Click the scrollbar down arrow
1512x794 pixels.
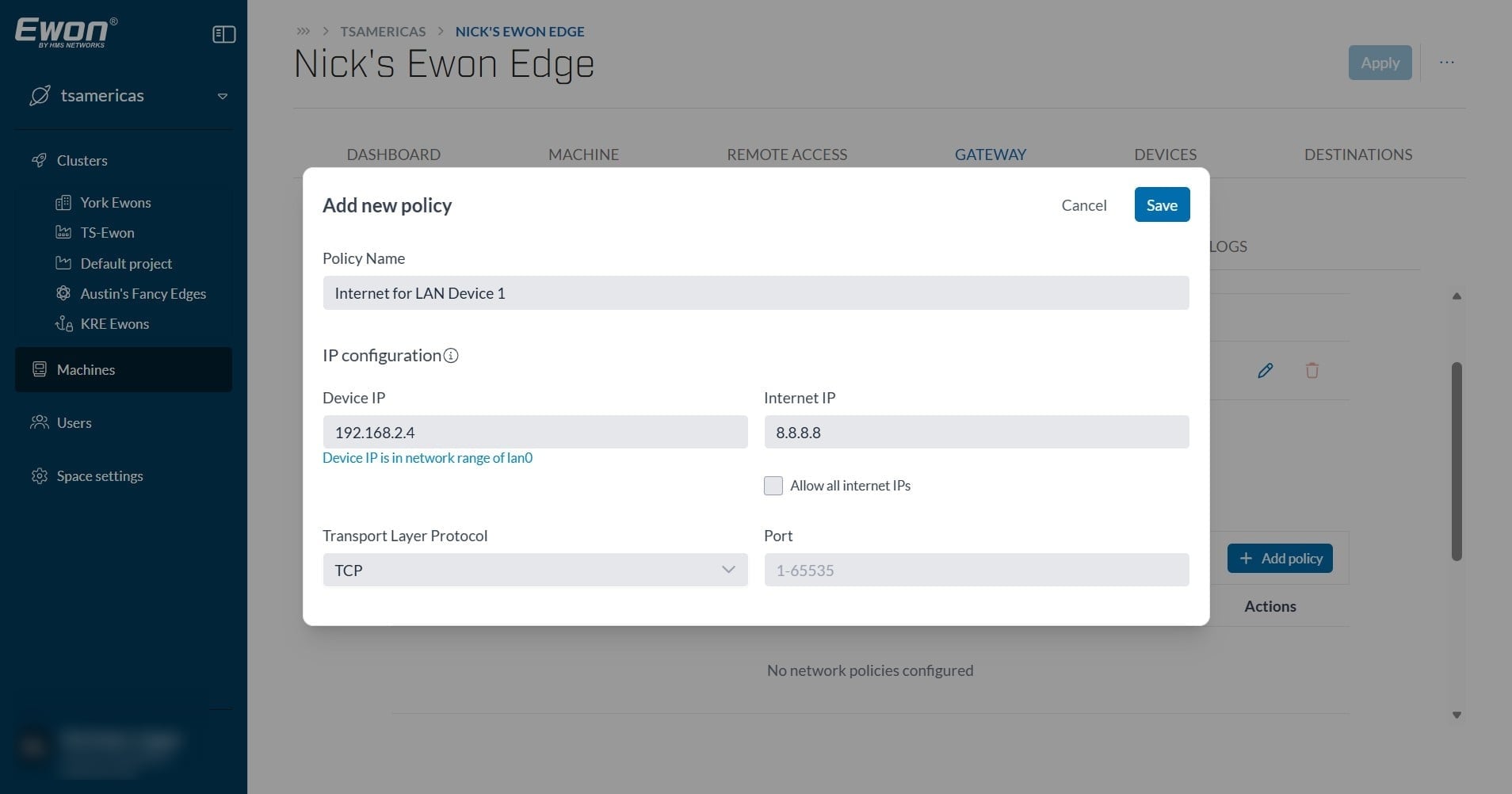pyautogui.click(x=1457, y=715)
